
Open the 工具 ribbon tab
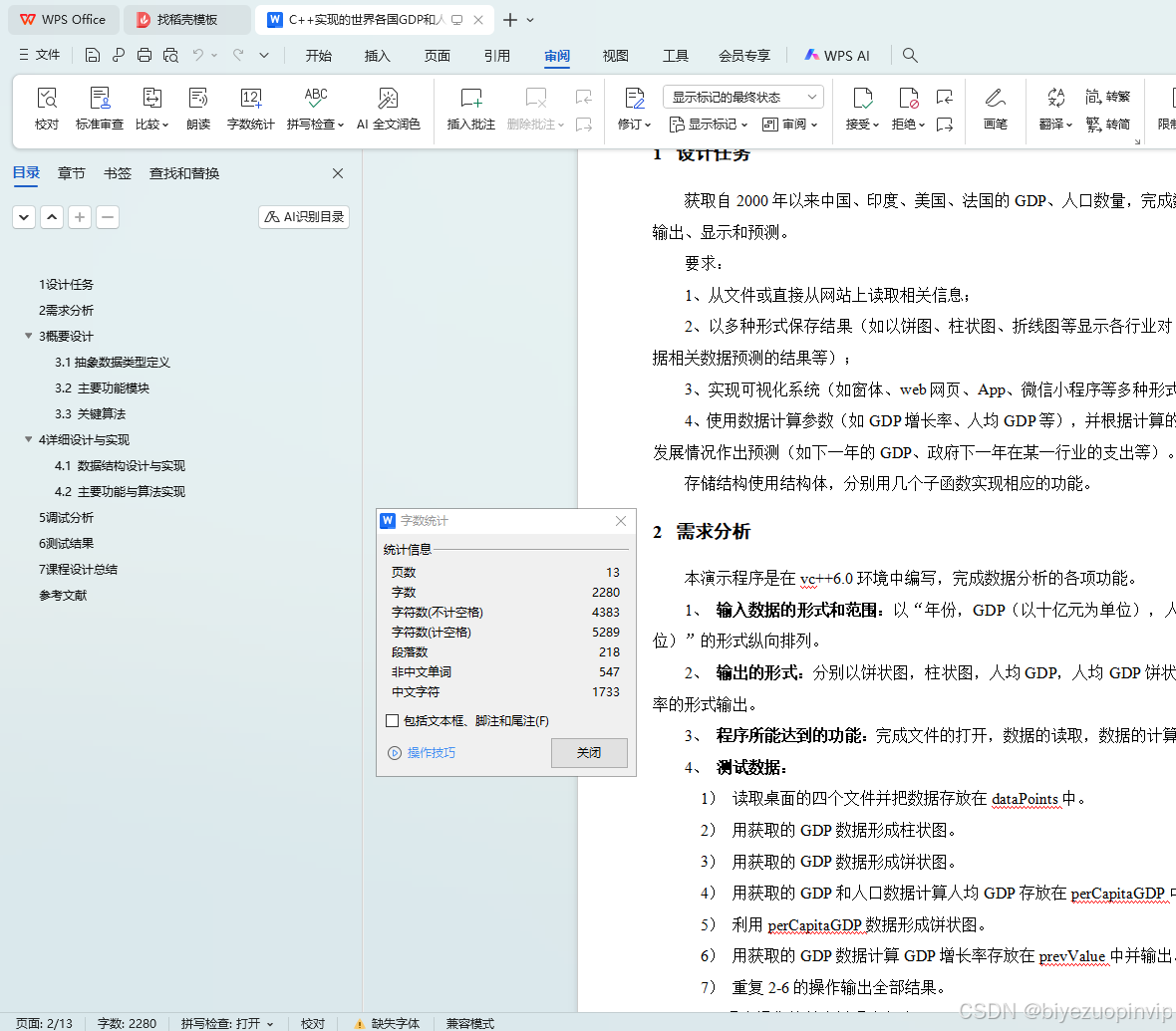676,56
